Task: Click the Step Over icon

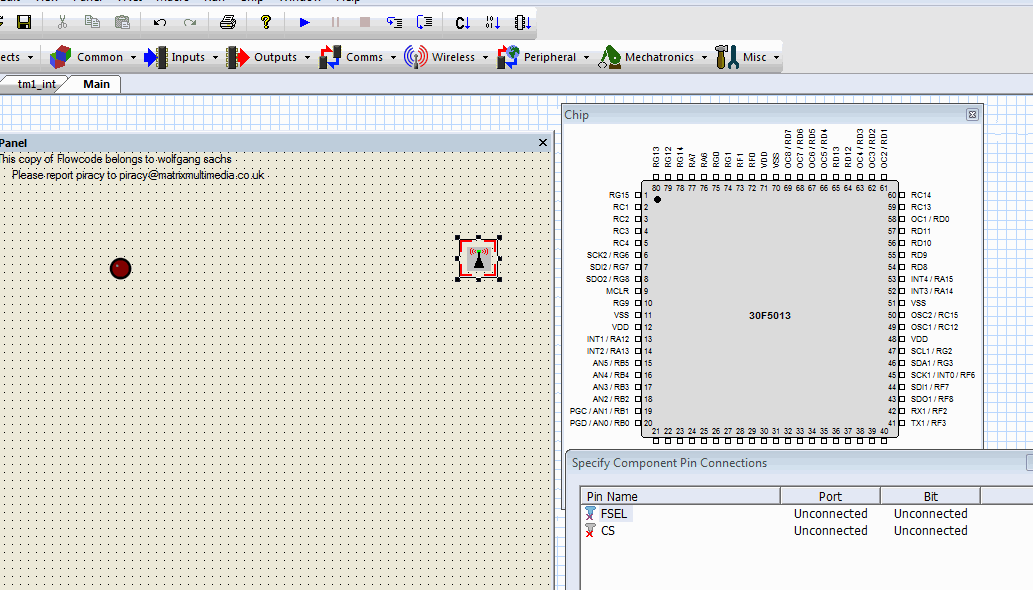Action: 425,22
